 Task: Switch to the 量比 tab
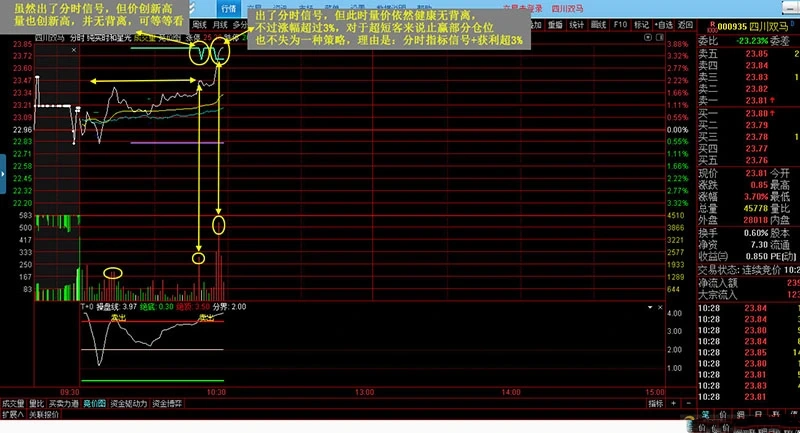tap(36, 403)
